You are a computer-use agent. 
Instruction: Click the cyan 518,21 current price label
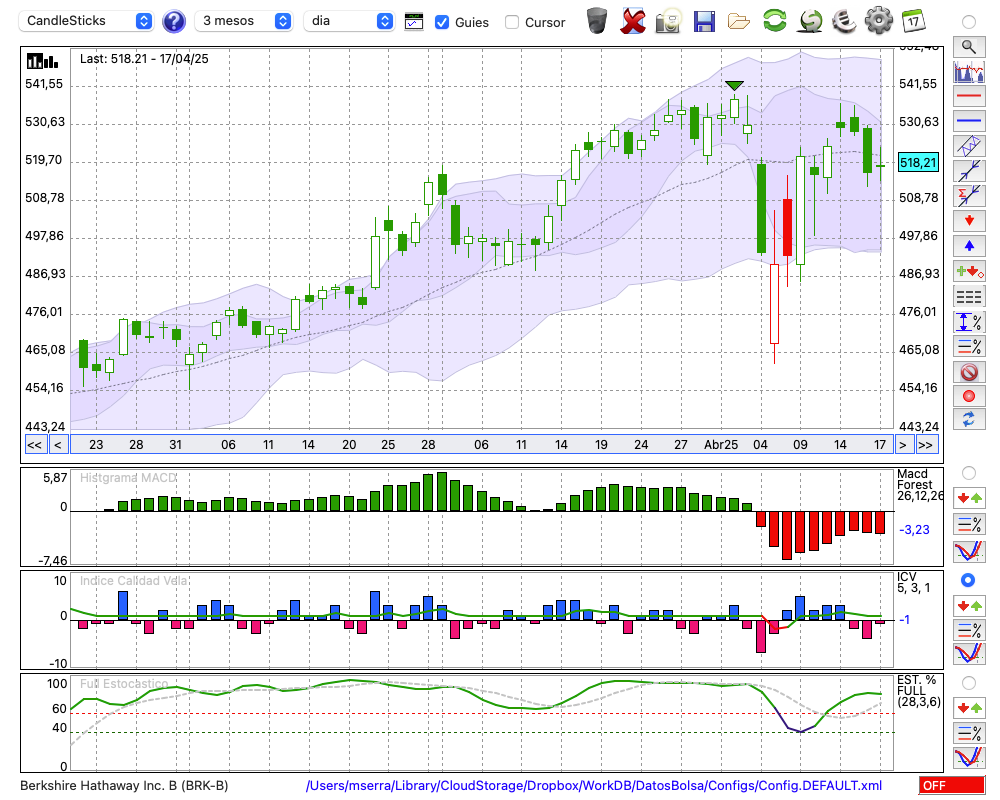[918, 163]
